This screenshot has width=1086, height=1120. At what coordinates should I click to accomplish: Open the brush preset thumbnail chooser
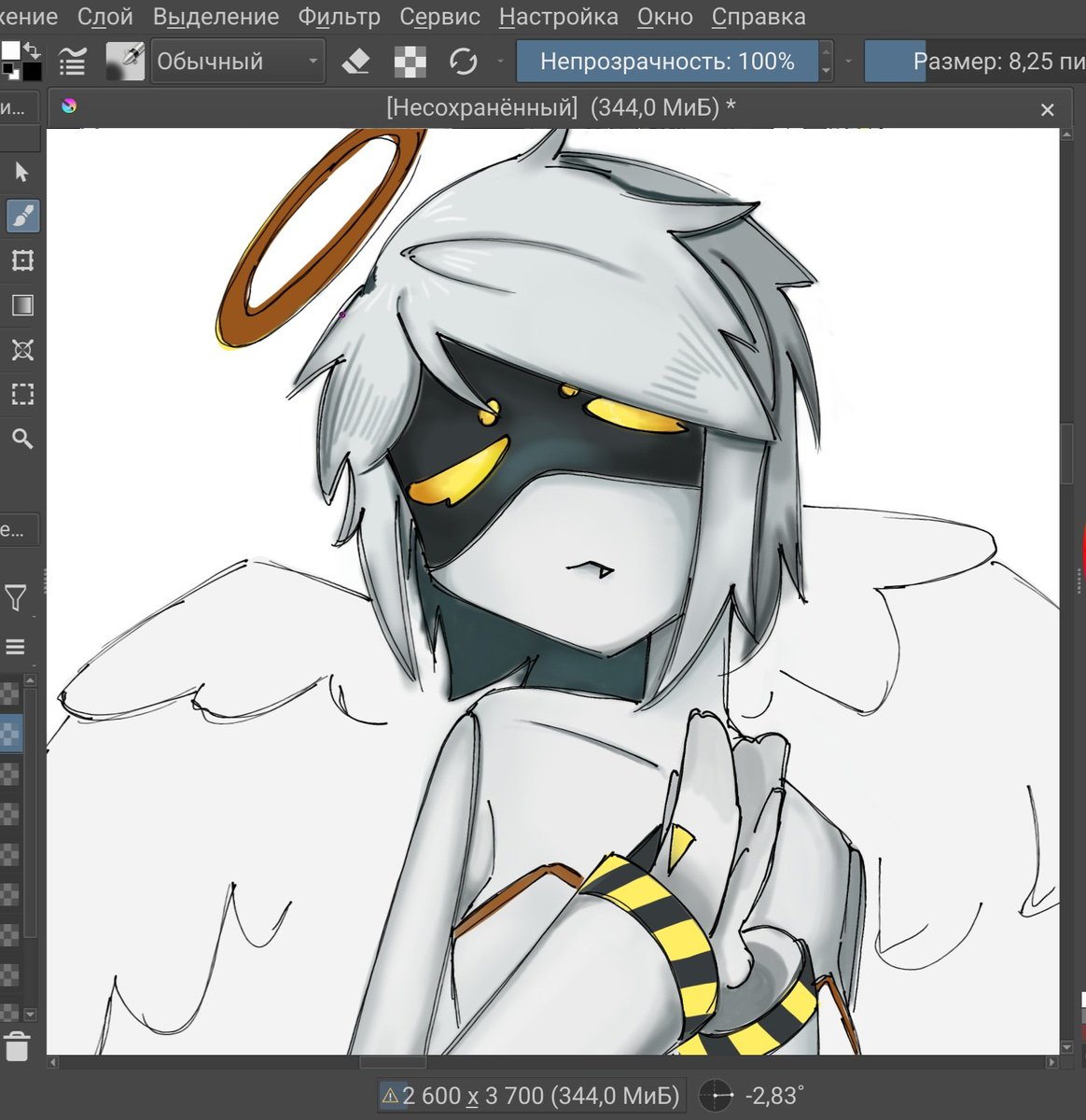coord(125,62)
